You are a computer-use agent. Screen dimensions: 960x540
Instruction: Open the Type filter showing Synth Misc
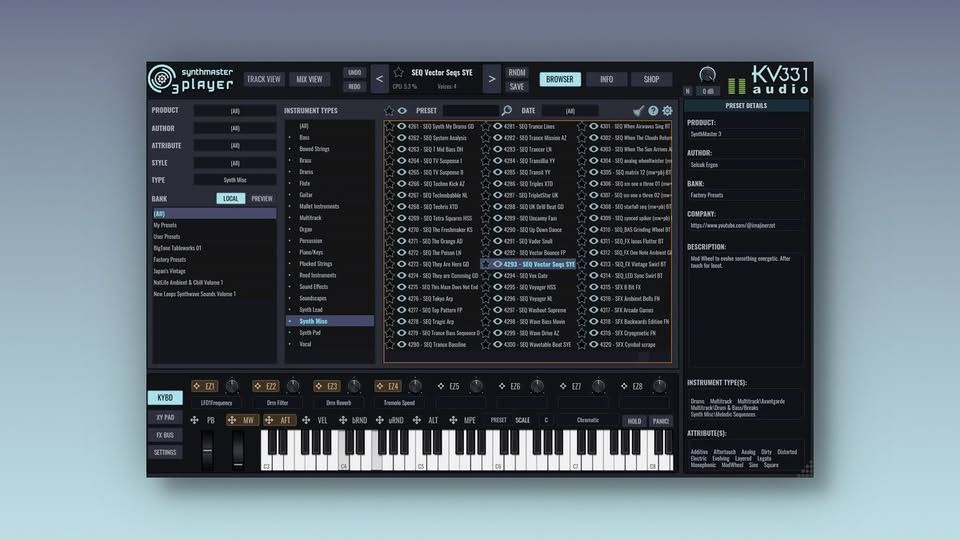pos(235,180)
